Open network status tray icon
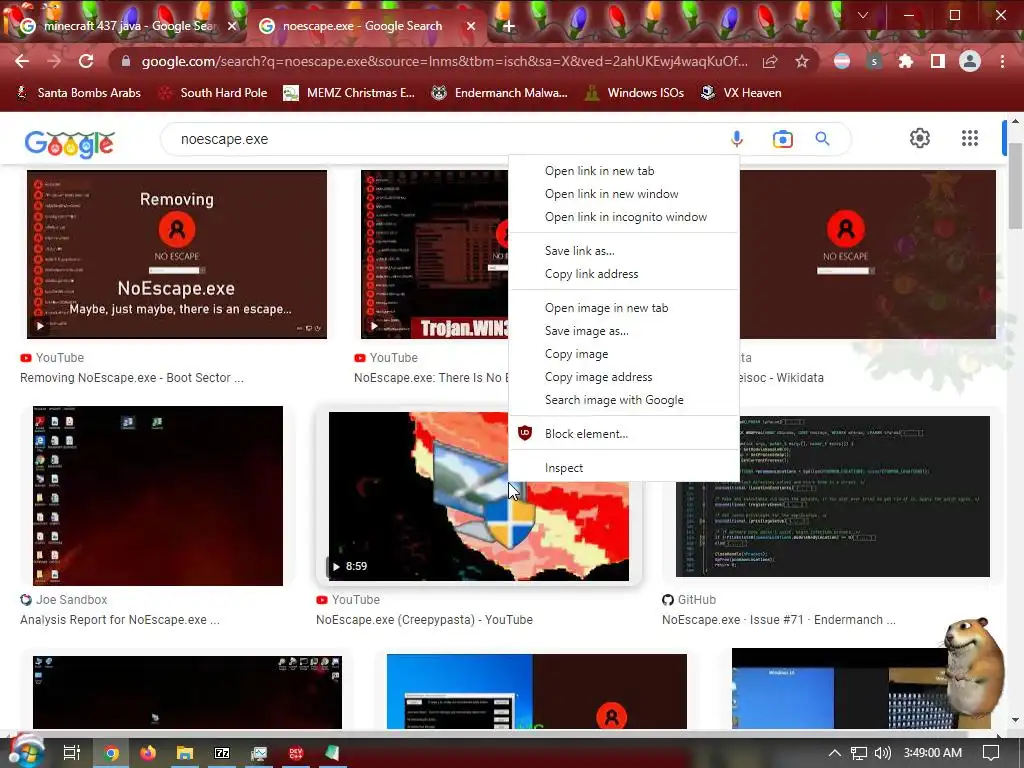Screen dimensions: 1024x768 click(x=859, y=753)
